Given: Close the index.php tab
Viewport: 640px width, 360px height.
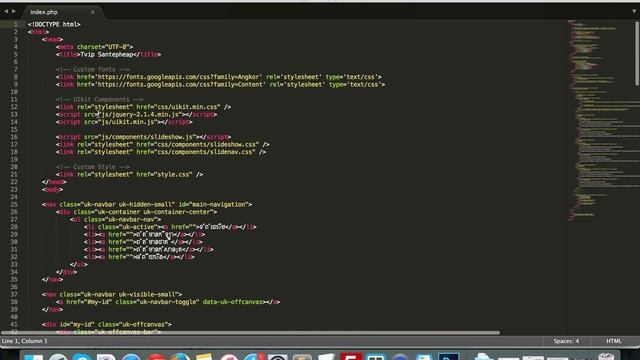Looking at the screenshot, I should (x=93, y=12).
